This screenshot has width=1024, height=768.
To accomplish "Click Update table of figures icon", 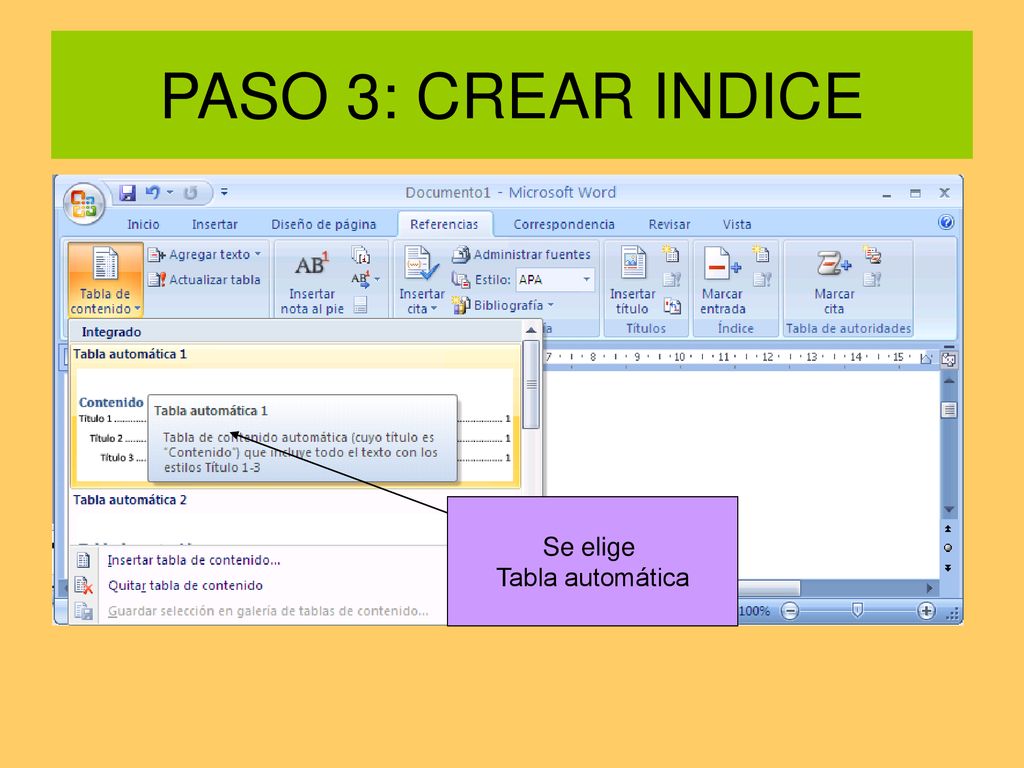I will (x=671, y=280).
